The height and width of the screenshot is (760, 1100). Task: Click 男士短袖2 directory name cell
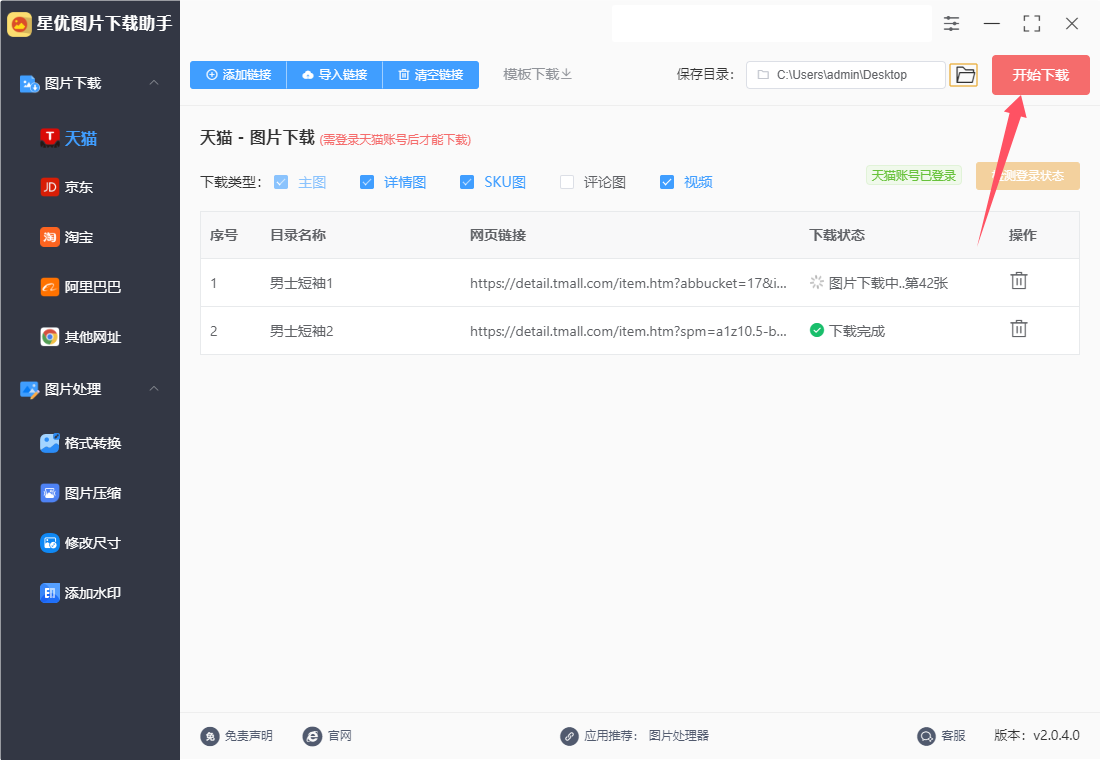(x=302, y=331)
